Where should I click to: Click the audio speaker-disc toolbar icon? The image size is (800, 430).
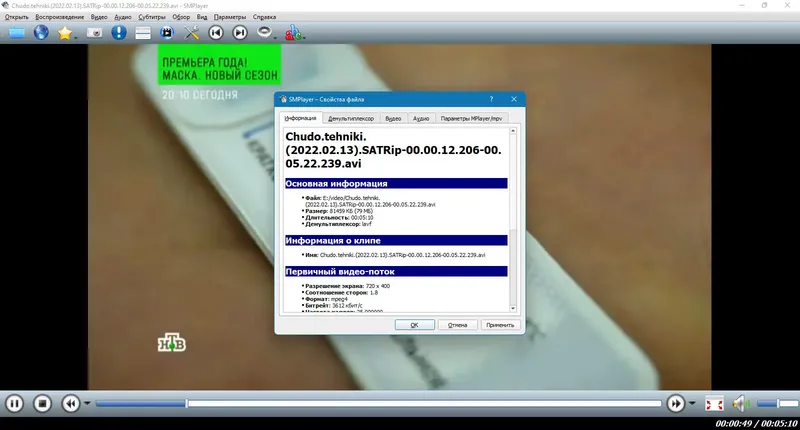pos(264,32)
